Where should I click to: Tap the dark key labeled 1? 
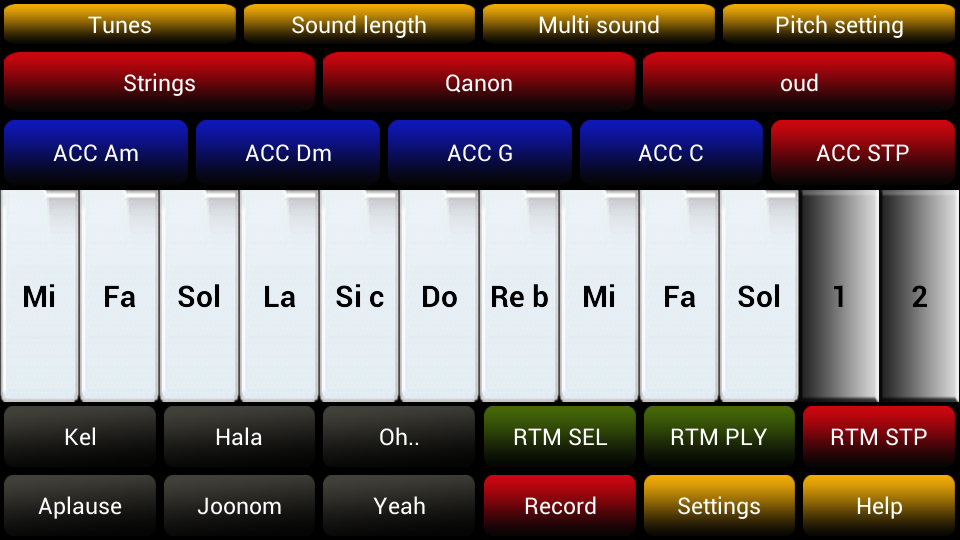(839, 296)
